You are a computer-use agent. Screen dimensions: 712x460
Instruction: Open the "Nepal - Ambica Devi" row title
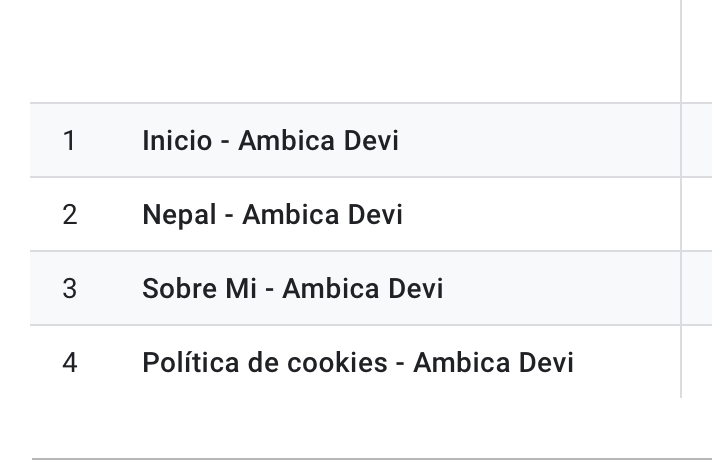coord(272,214)
